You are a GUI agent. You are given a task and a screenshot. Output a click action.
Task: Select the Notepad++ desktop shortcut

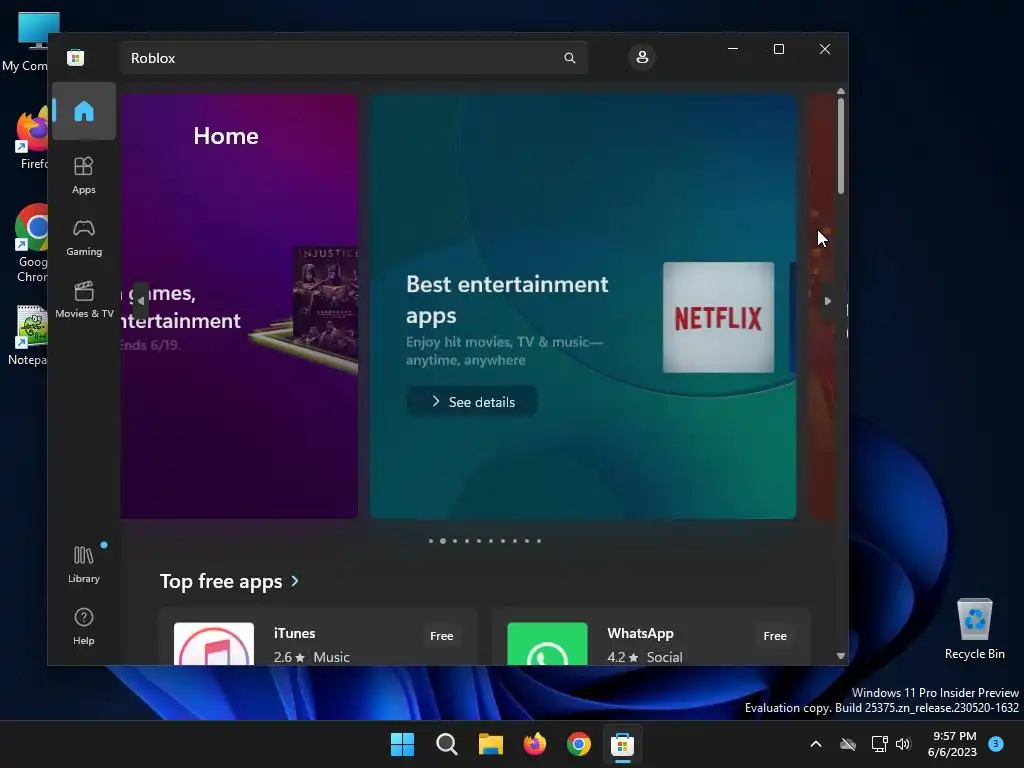[x=29, y=335]
